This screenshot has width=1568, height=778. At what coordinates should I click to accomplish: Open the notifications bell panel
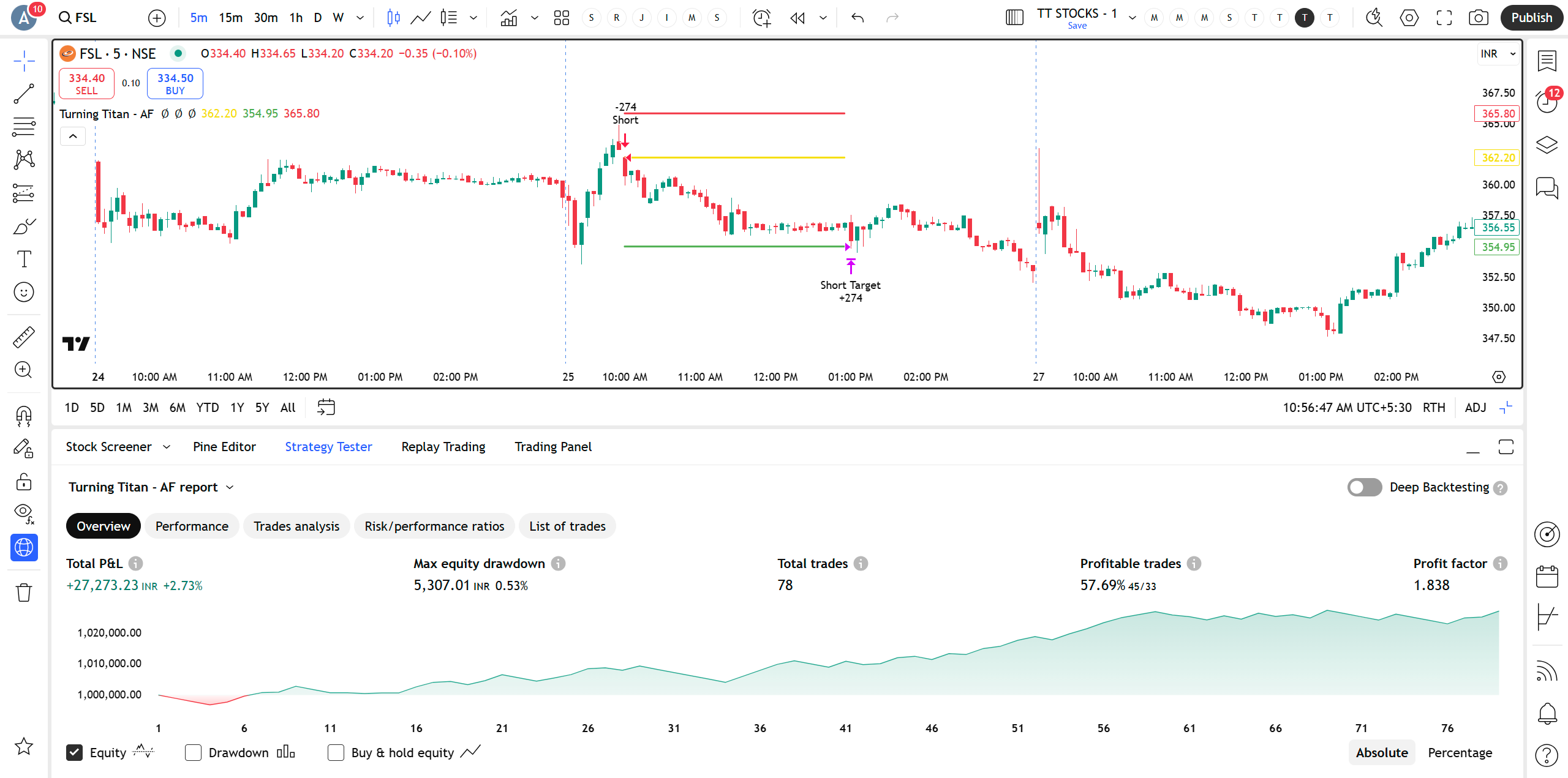(x=1547, y=713)
